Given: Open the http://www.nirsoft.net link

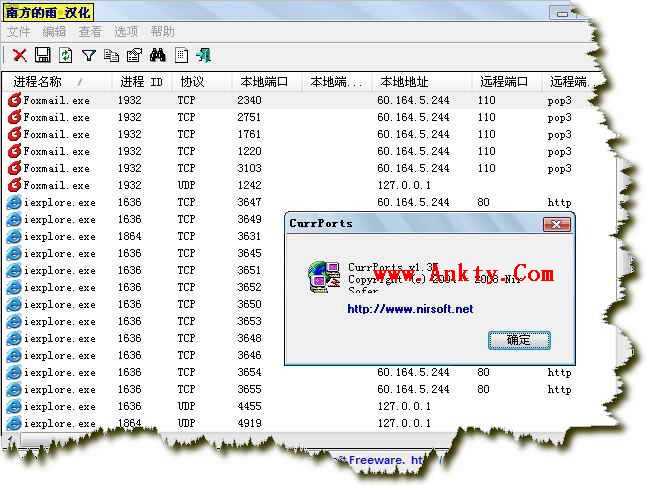Looking at the screenshot, I should [x=410, y=309].
